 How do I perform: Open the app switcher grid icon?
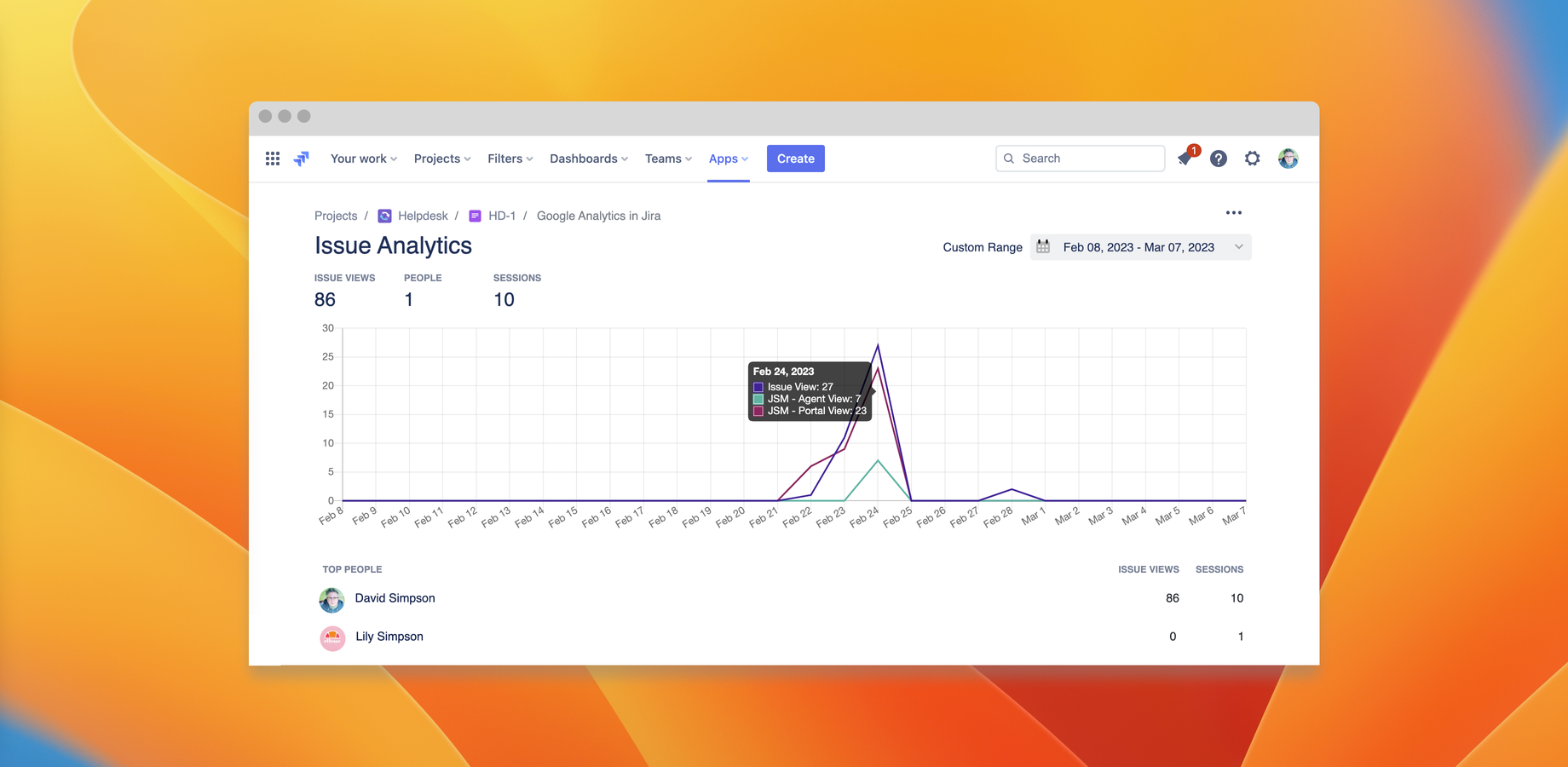click(273, 159)
